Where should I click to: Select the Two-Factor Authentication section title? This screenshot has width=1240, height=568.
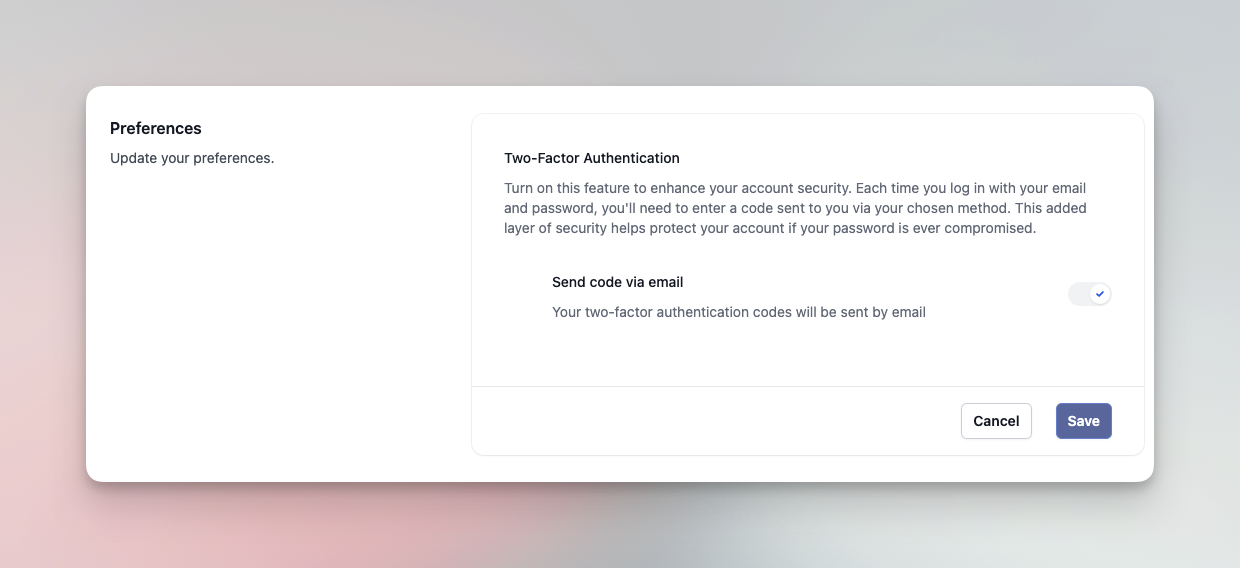591,158
